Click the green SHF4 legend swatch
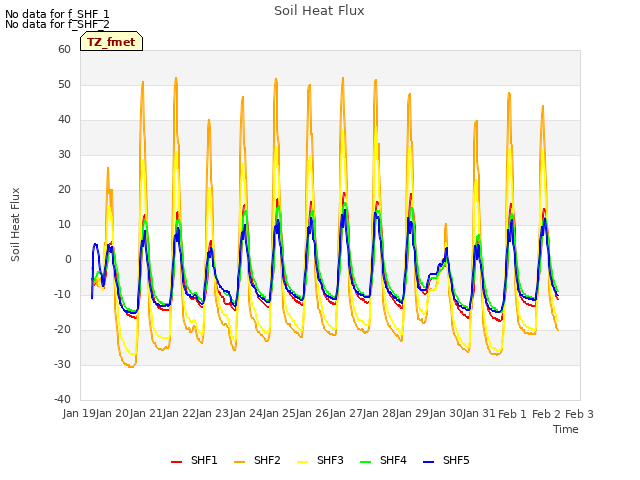Viewport: 640px width, 480px height. 366,462
